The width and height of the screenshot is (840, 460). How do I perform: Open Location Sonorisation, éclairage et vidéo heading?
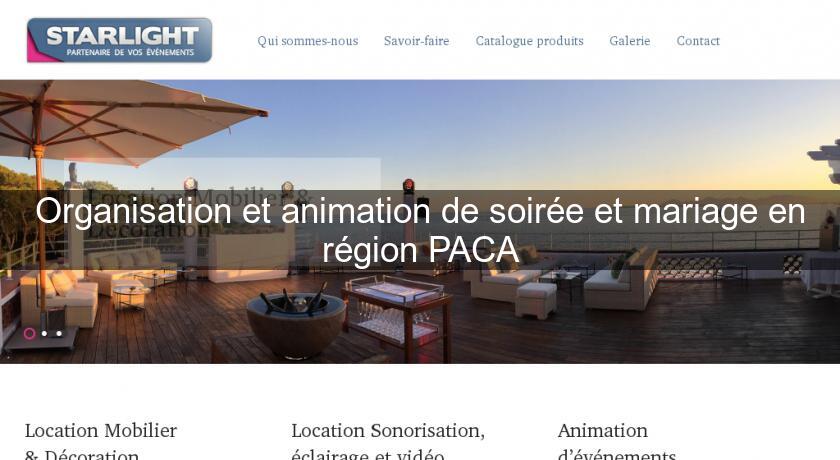click(x=388, y=442)
